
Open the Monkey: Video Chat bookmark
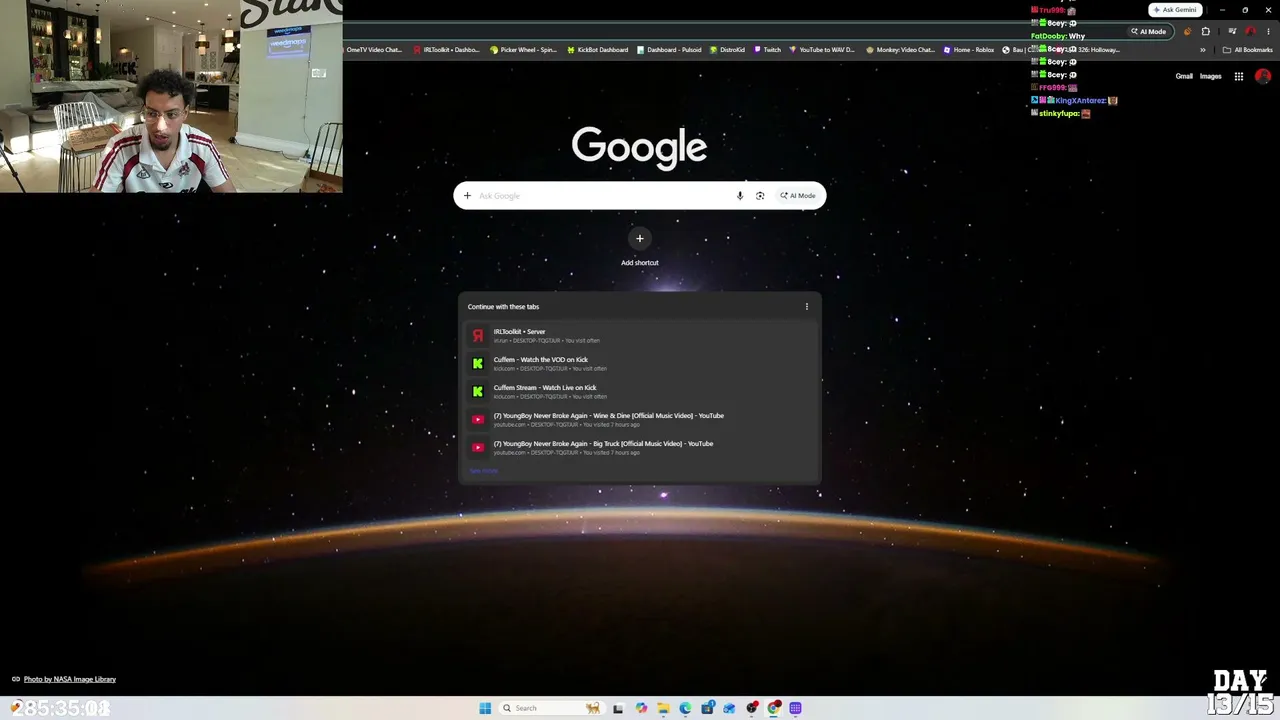pyautogui.click(x=900, y=50)
